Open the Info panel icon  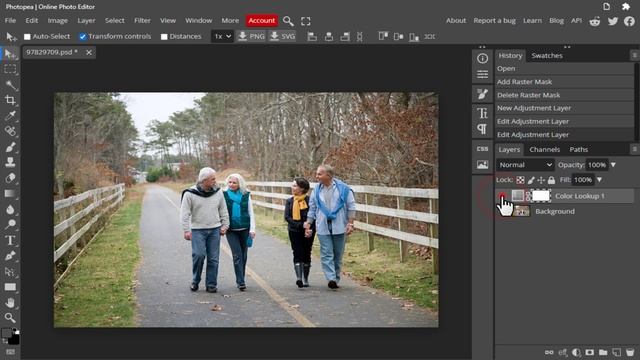[482, 58]
